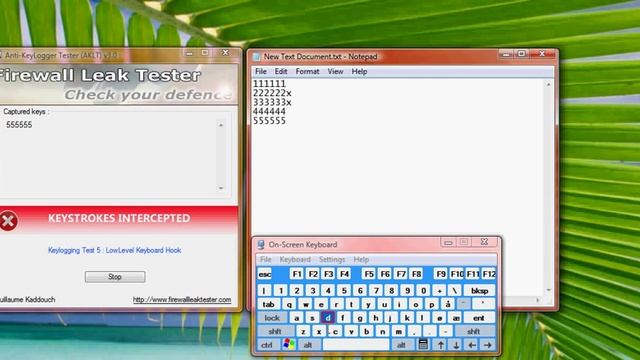Screen dimensions: 640x360
Task: Tap the ent key on On-Screen Keyboard
Action: pyautogui.click(x=479, y=318)
